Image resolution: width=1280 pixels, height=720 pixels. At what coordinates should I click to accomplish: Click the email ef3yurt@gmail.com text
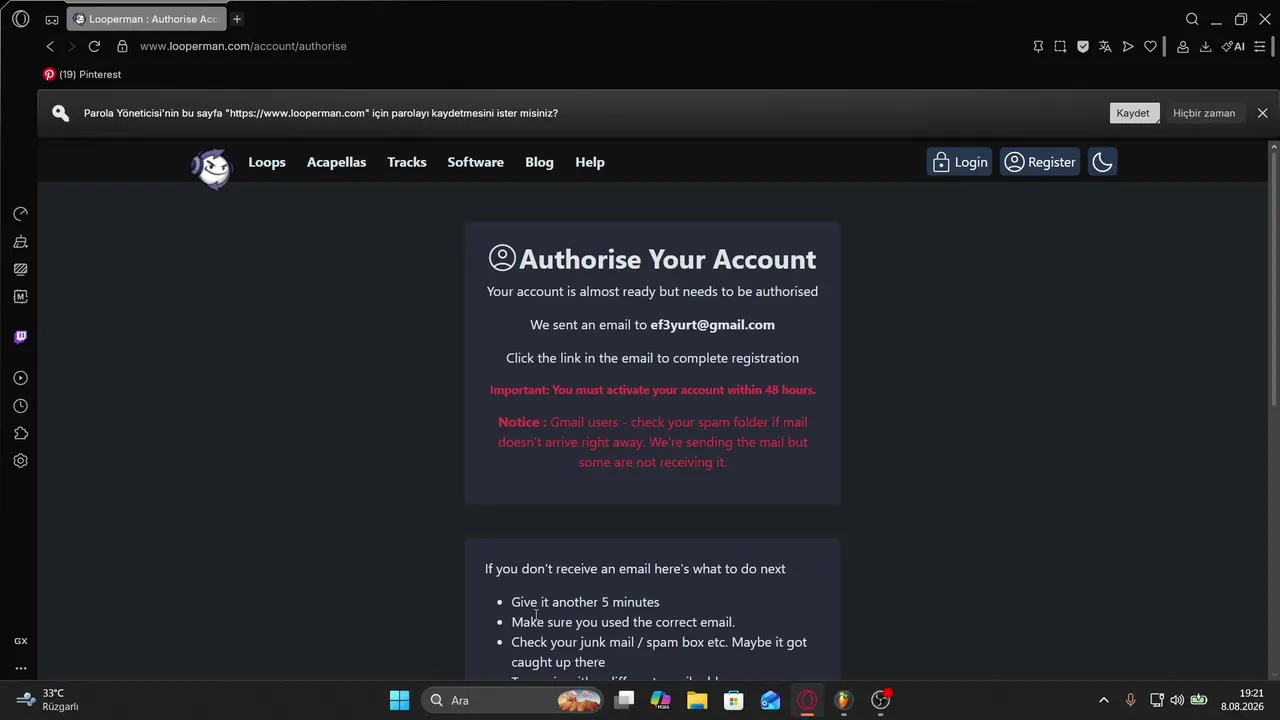point(712,324)
